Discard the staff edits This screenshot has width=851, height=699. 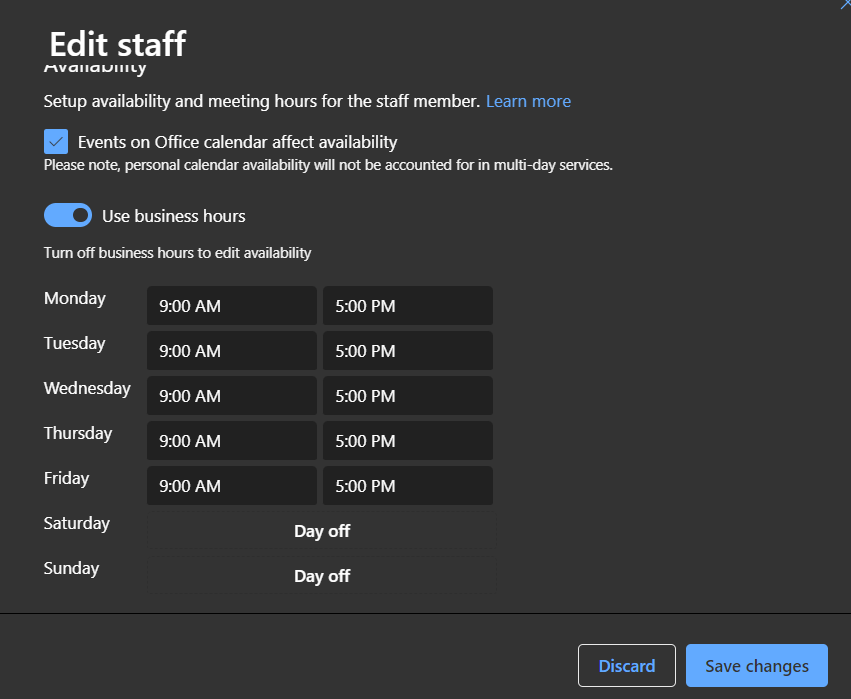click(627, 666)
